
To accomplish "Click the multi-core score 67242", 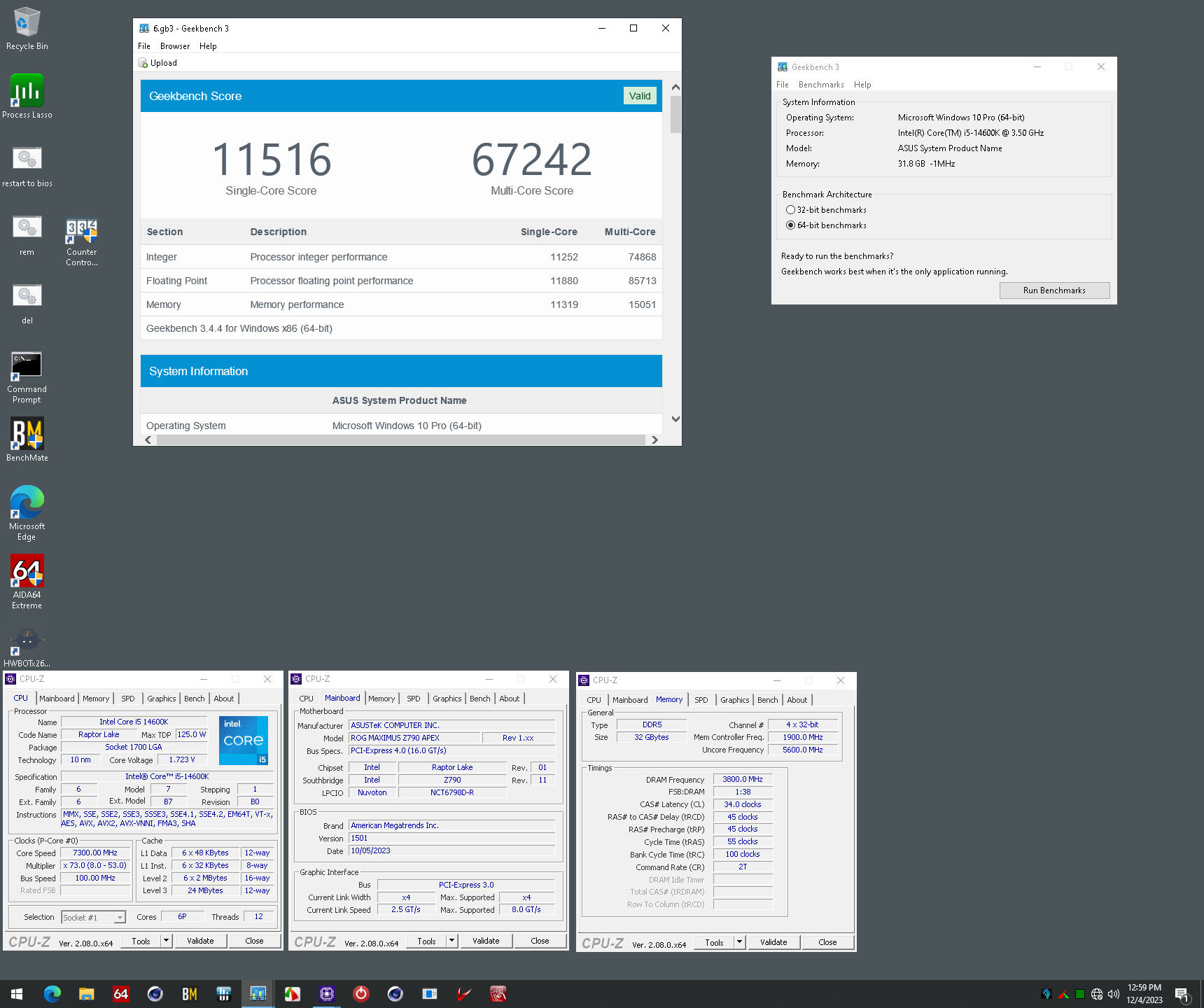I will pyautogui.click(x=532, y=160).
